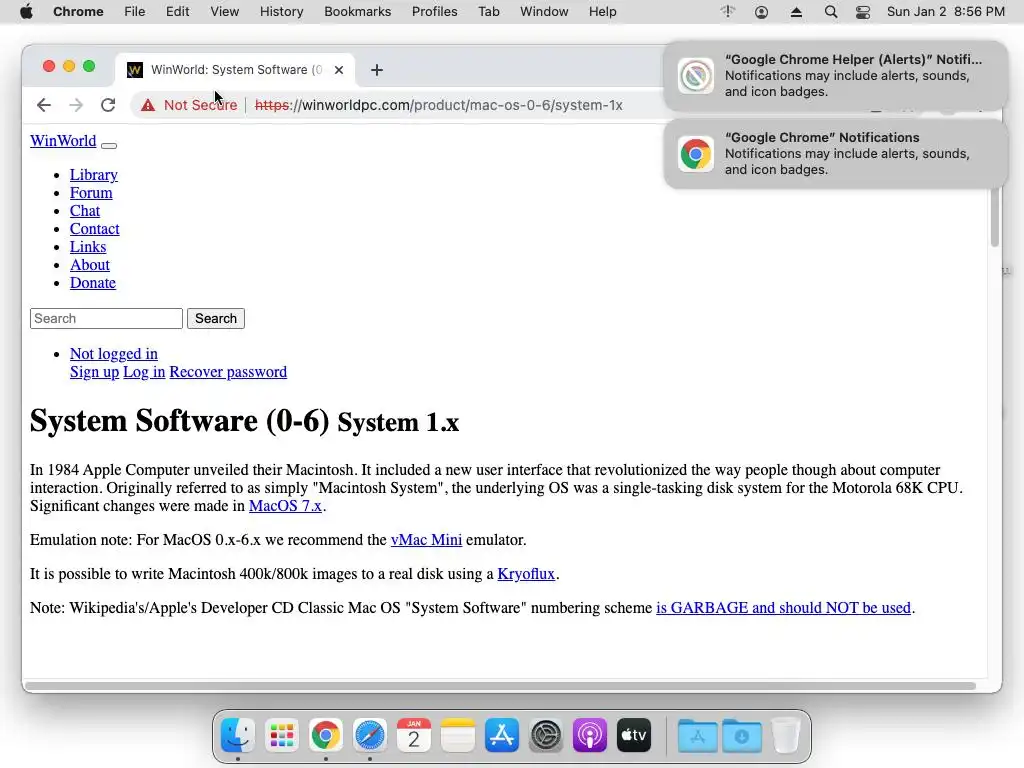Open Notes from the Dock
The image size is (1024, 768).
458,735
